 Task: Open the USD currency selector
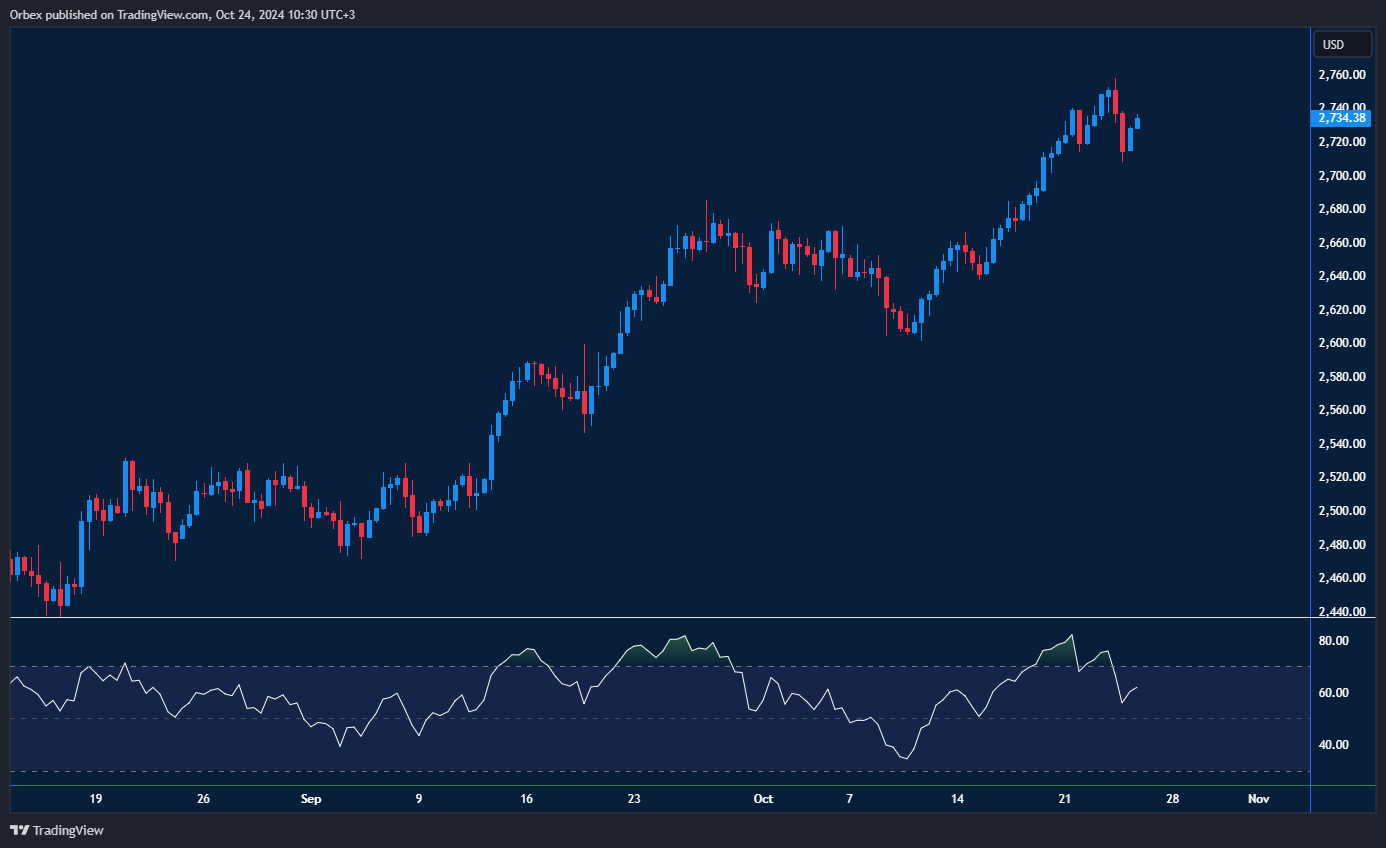[x=1333, y=44]
